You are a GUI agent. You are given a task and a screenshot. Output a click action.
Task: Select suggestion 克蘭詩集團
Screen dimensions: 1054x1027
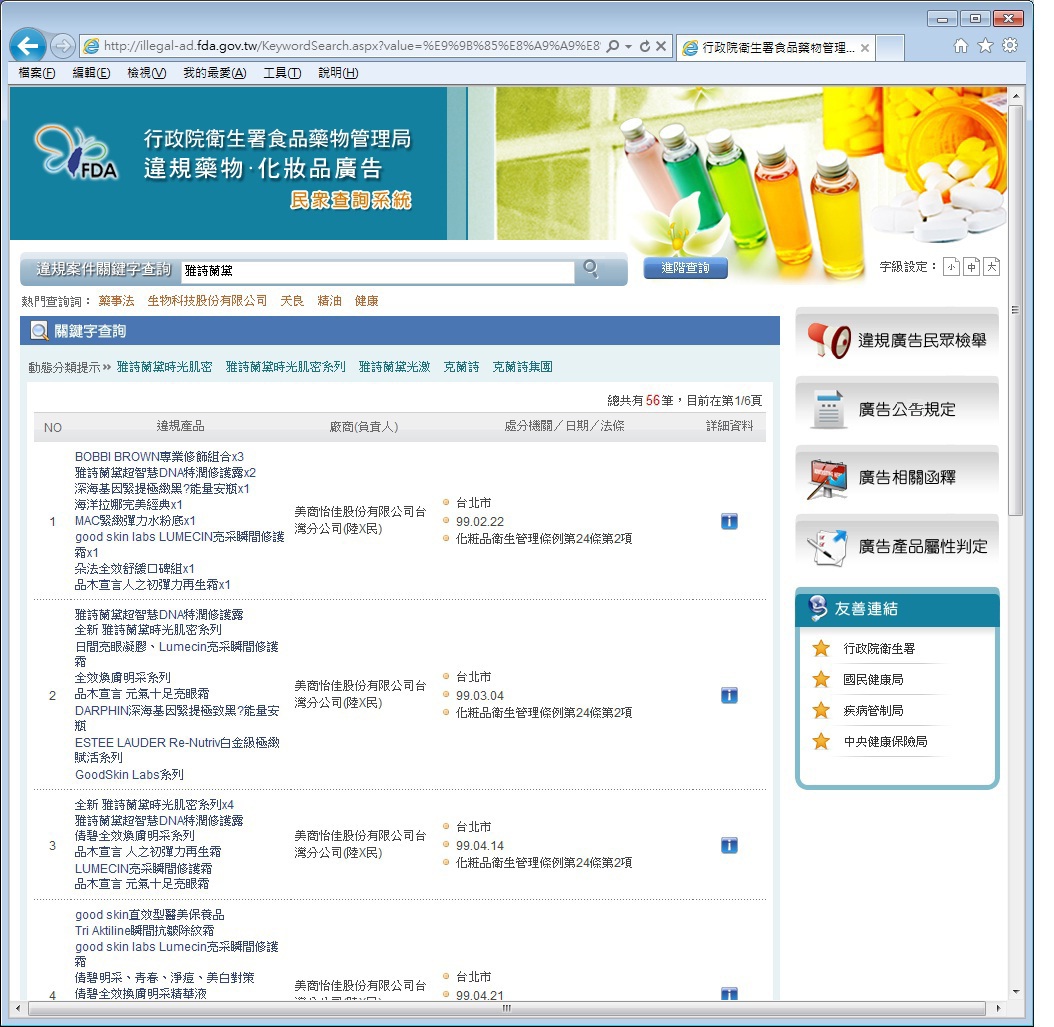click(522, 366)
